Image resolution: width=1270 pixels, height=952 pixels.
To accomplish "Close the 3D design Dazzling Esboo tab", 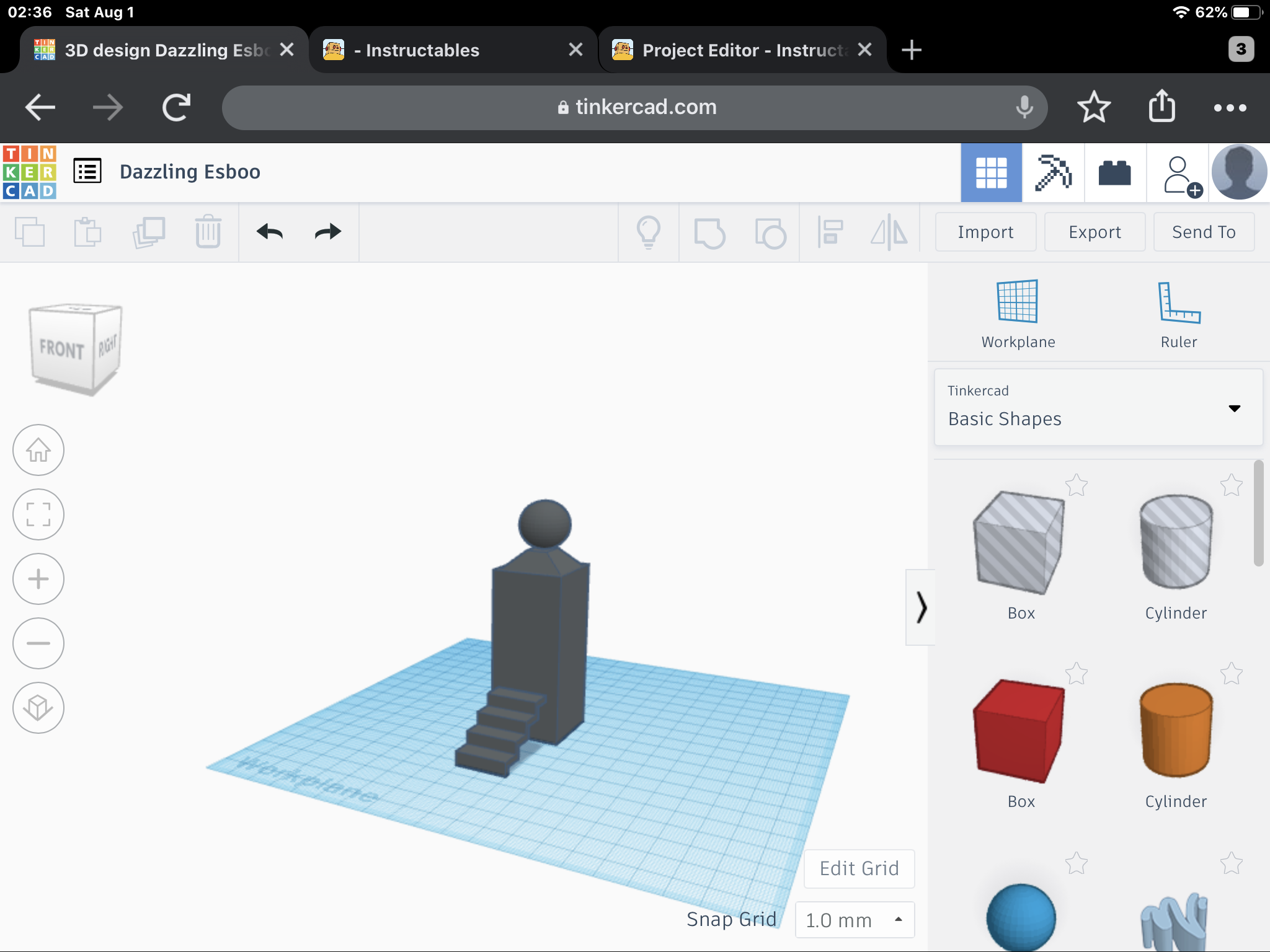I will pos(286,50).
